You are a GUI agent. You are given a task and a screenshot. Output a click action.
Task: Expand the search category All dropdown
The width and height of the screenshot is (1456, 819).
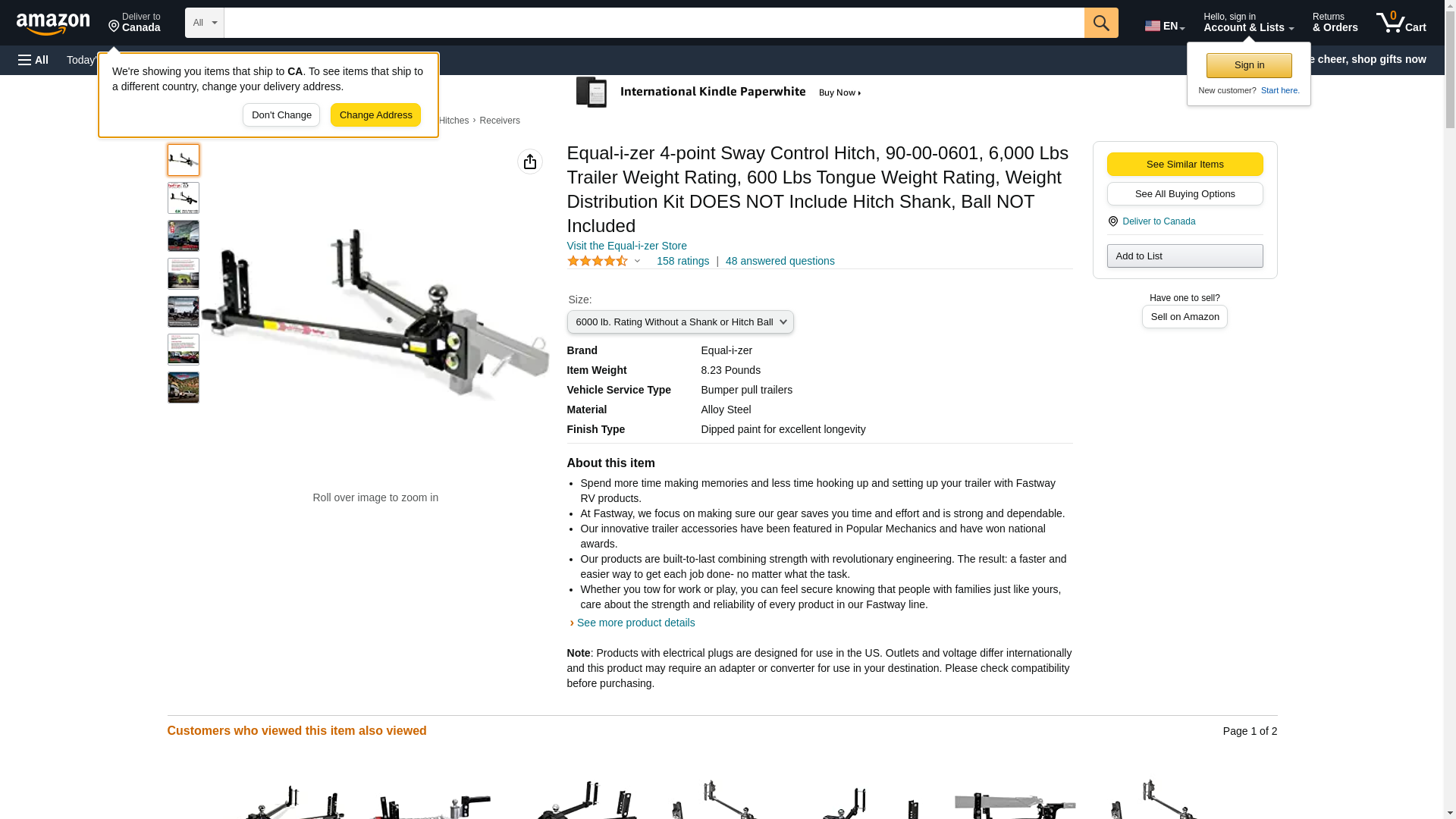[x=205, y=23]
